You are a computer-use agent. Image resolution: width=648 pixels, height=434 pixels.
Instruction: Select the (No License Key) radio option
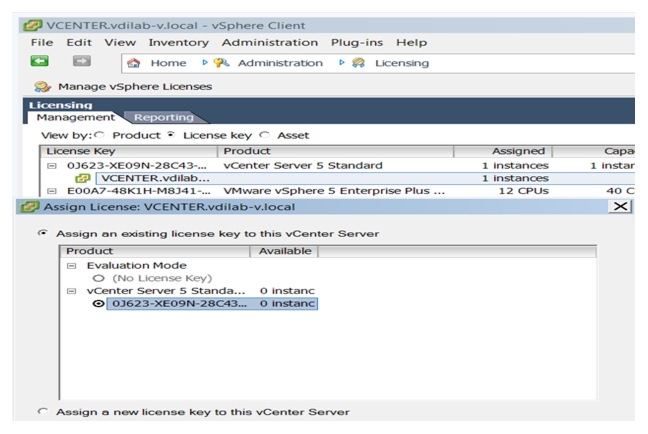[x=98, y=278]
